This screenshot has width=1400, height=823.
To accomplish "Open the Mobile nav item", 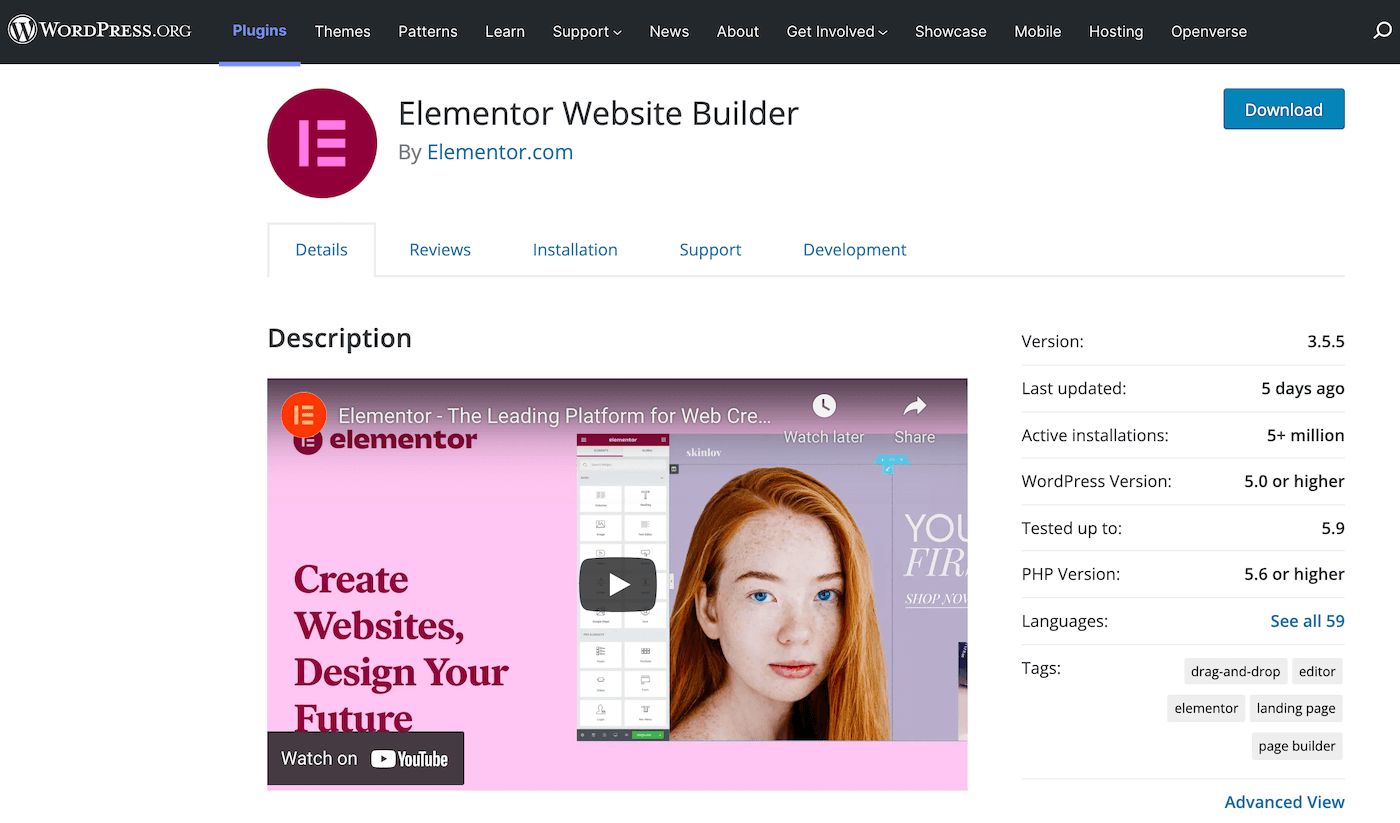I will 1038,32.
